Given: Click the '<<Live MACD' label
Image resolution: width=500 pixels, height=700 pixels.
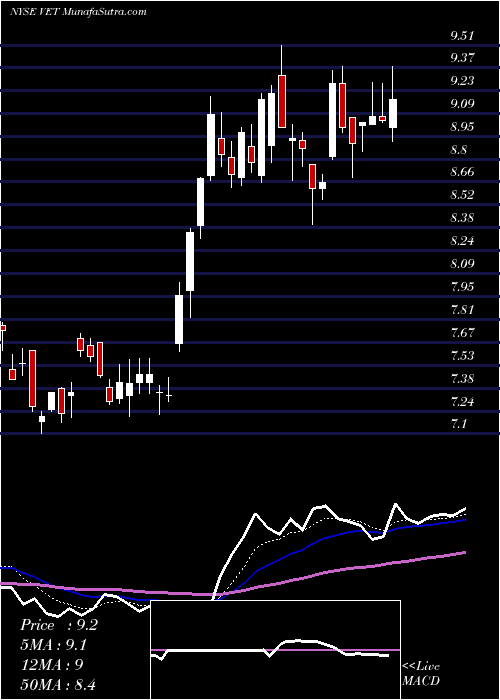Looking at the screenshot, I should pyautogui.click(x=421, y=674).
